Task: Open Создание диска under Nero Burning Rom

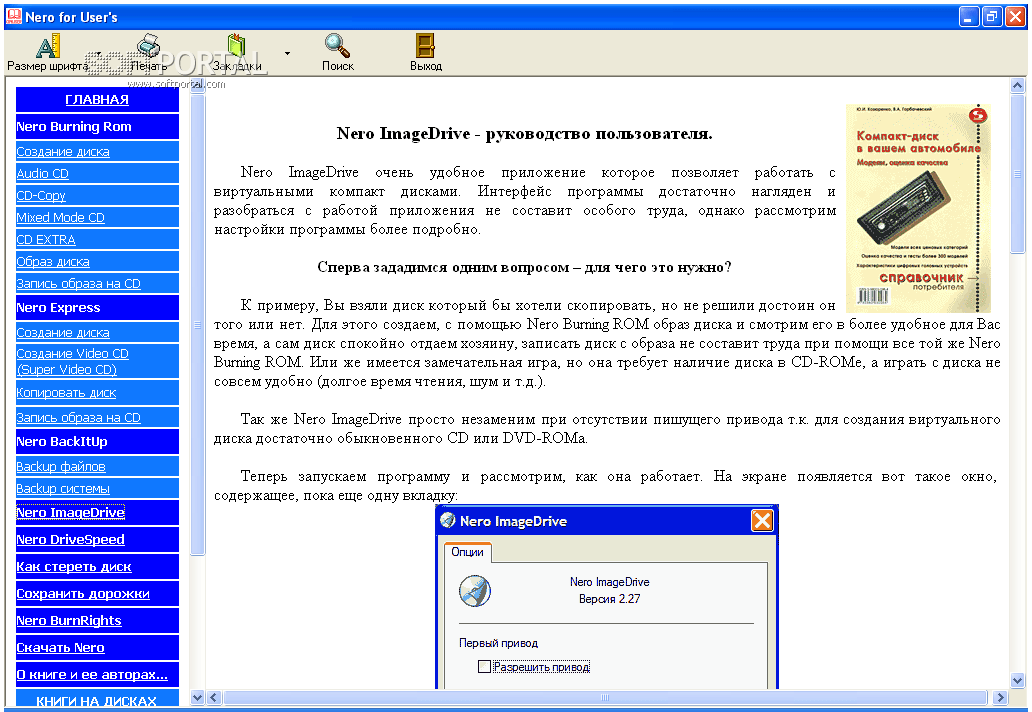Action: [x=63, y=151]
